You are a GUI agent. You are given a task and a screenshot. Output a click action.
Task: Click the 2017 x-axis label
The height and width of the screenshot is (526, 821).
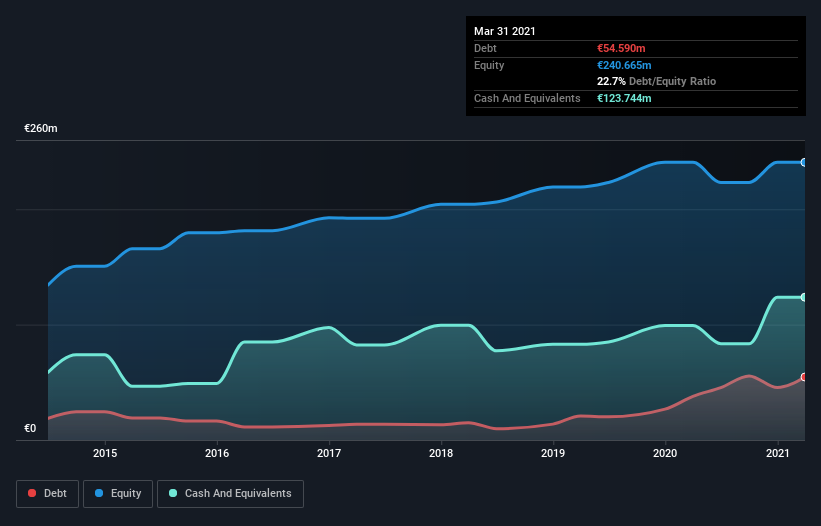[329, 453]
